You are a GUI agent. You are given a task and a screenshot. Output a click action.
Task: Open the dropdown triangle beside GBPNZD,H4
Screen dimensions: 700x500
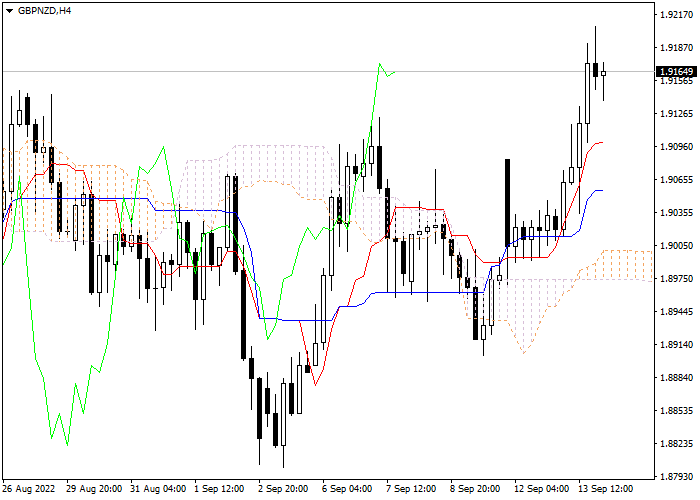coord(9,11)
